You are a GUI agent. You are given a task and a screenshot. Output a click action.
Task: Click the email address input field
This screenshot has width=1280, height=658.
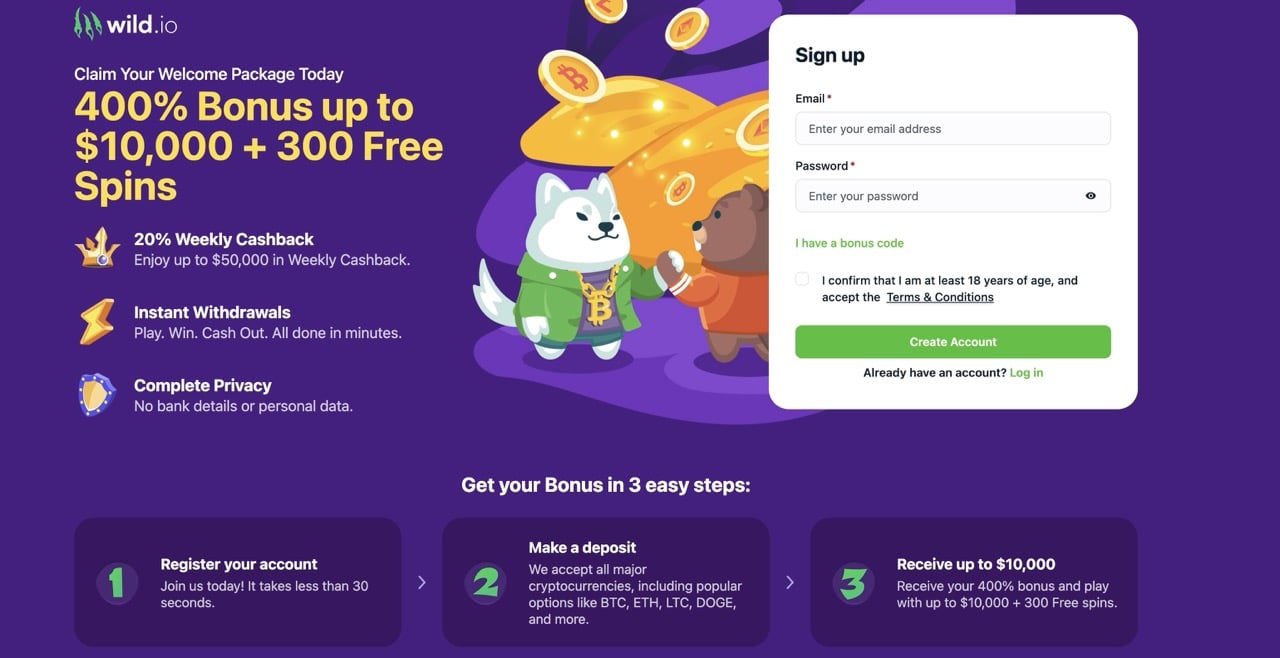(x=952, y=128)
